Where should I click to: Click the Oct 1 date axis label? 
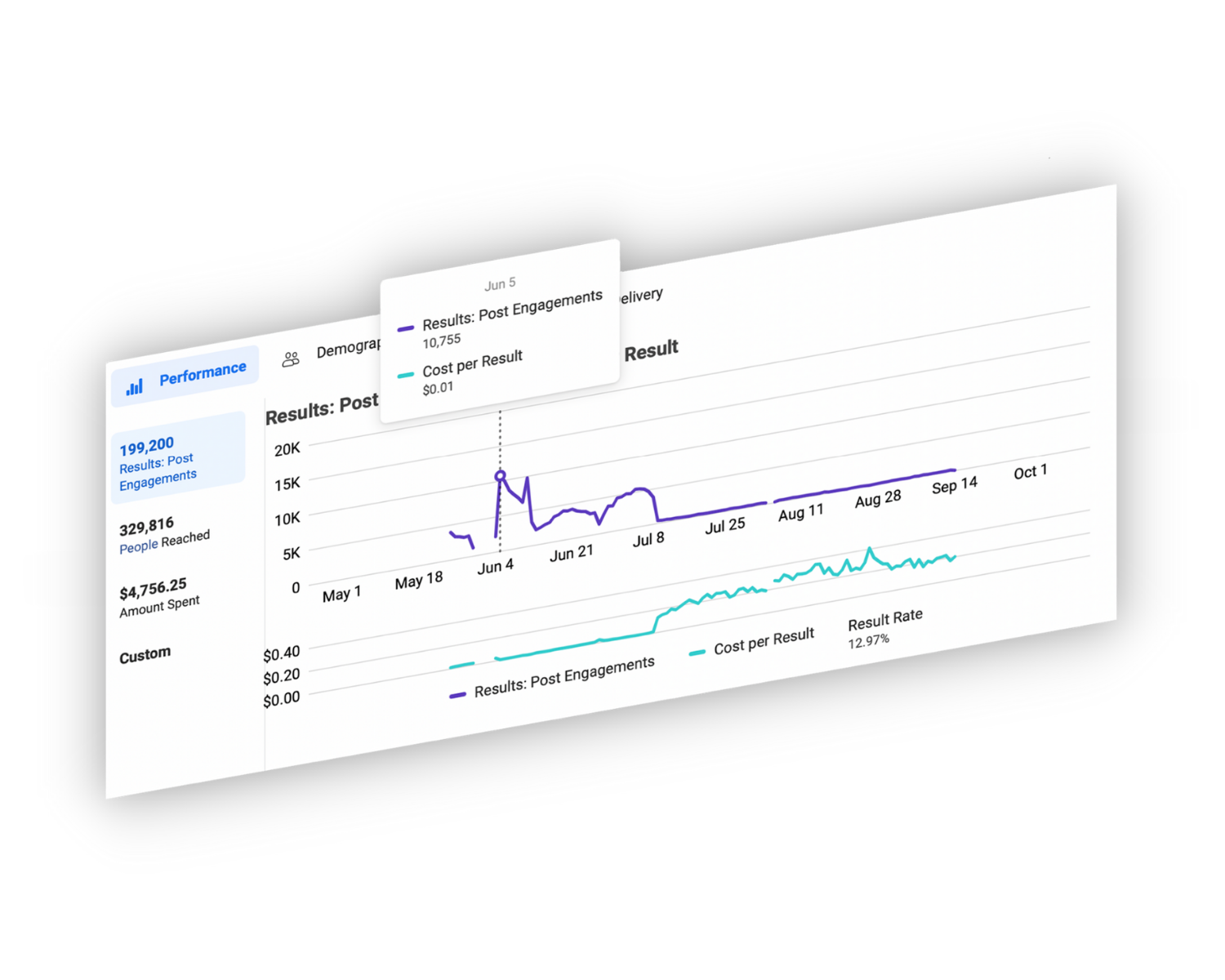pyautogui.click(x=1030, y=472)
